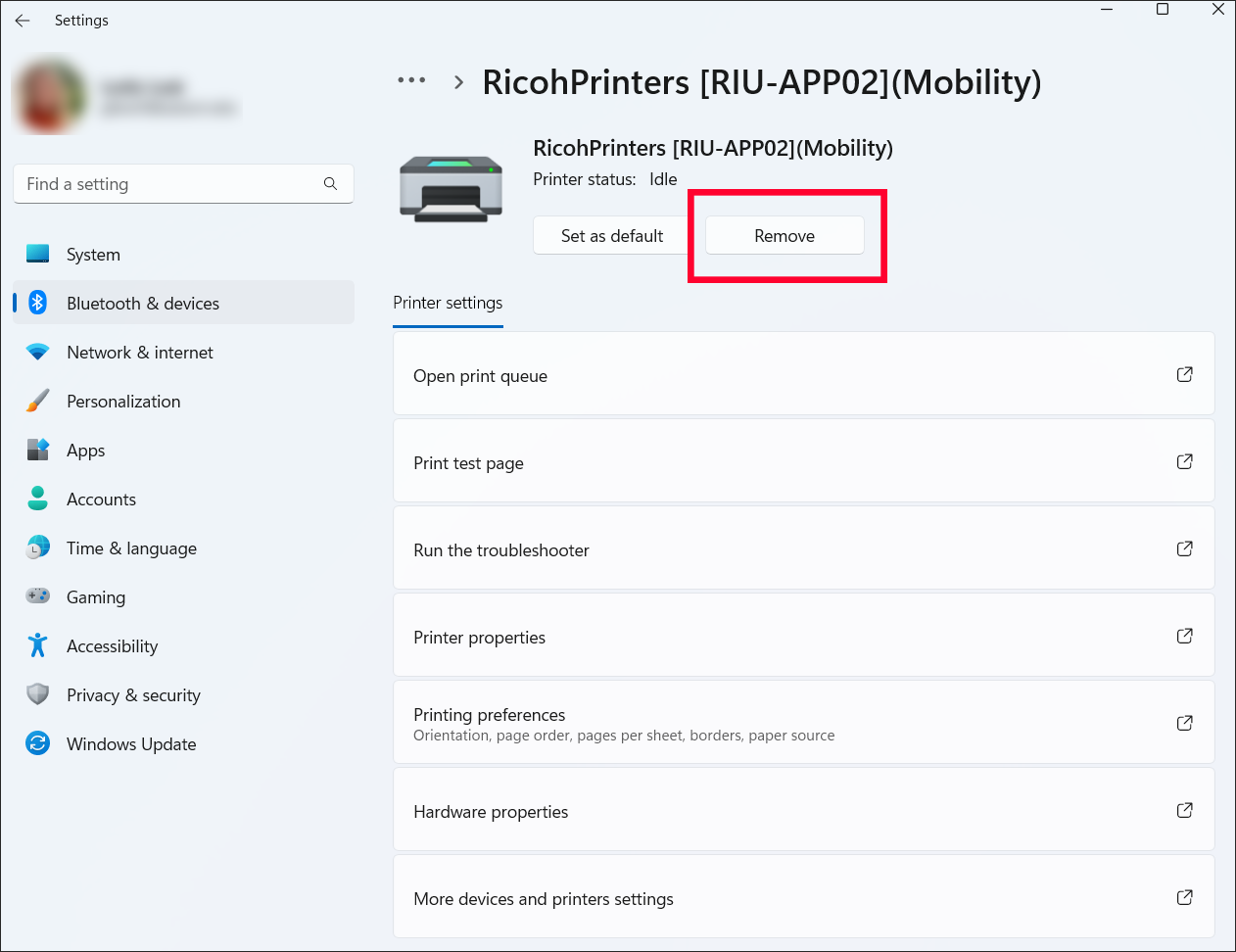Click external-link icon for Open print queue
Image resolution: width=1236 pixels, height=952 pixels.
pyautogui.click(x=1185, y=374)
